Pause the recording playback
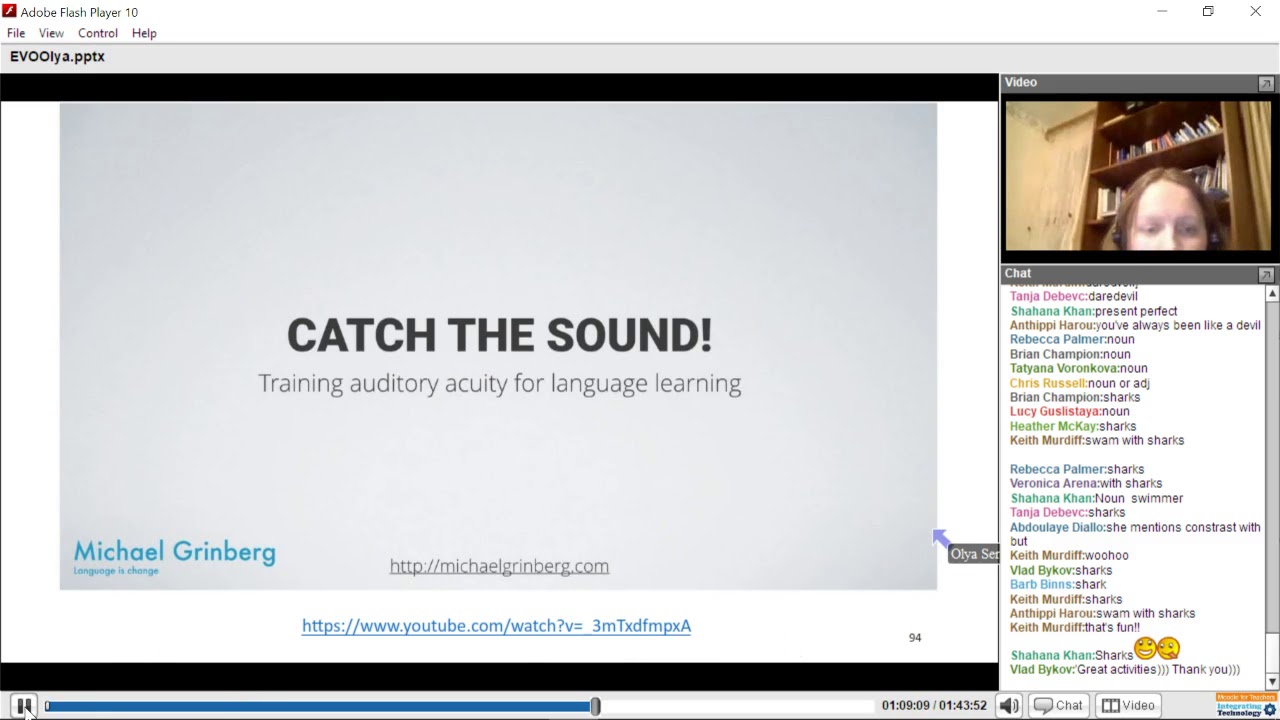1280x720 pixels. [25, 706]
